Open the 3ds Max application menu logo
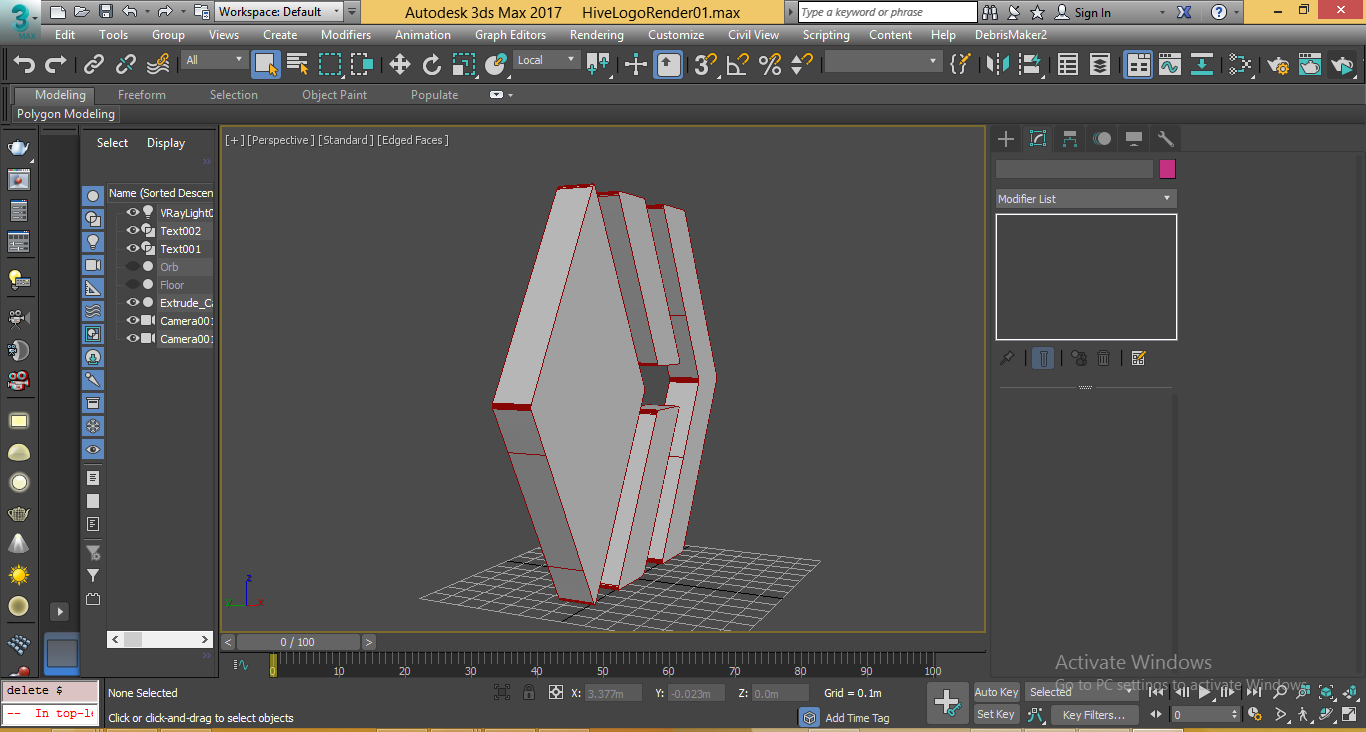Screen dimensions: 1366x732 pyautogui.click(x=20, y=19)
